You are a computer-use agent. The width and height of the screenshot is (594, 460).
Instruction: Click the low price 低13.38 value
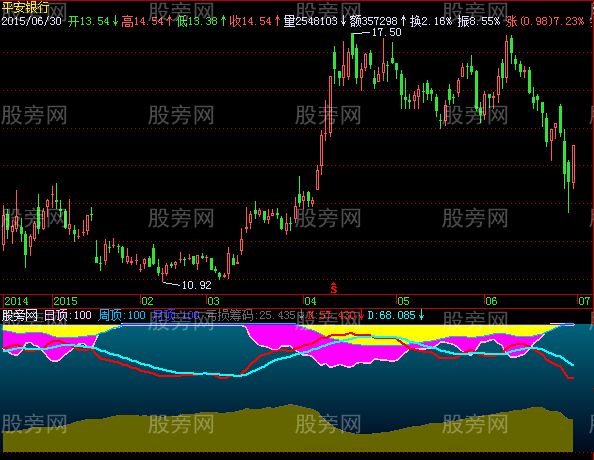tap(197, 21)
